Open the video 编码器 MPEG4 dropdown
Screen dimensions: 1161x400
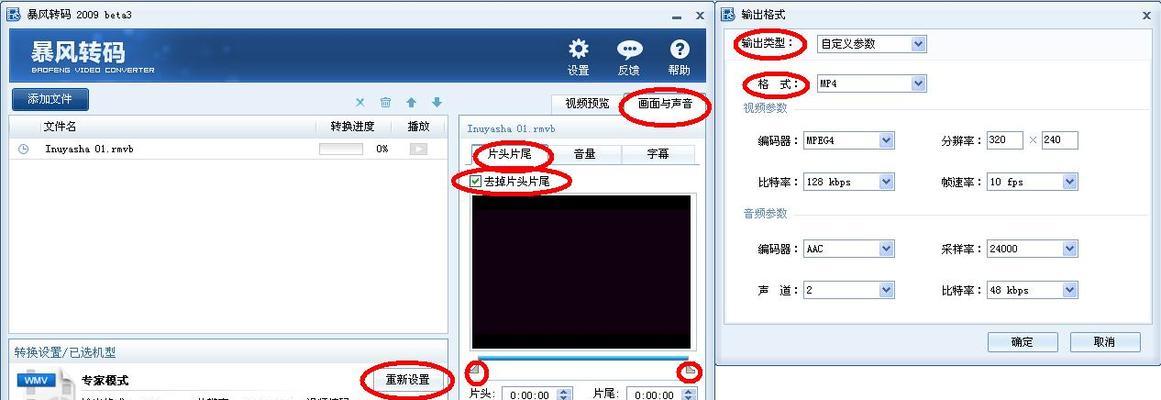point(886,140)
